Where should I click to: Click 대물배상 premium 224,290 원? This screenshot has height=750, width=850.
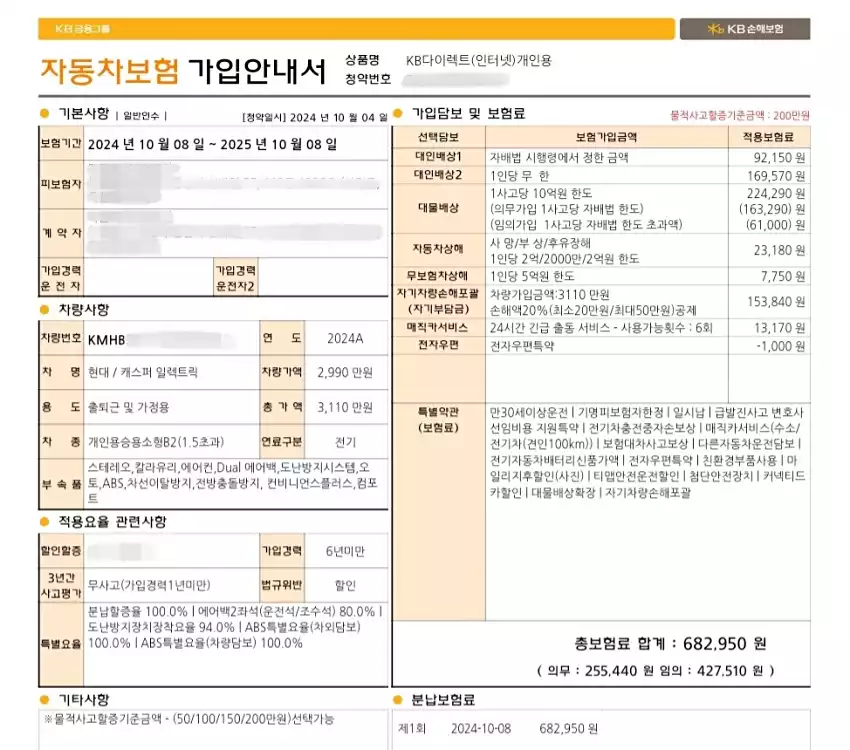(x=776, y=193)
